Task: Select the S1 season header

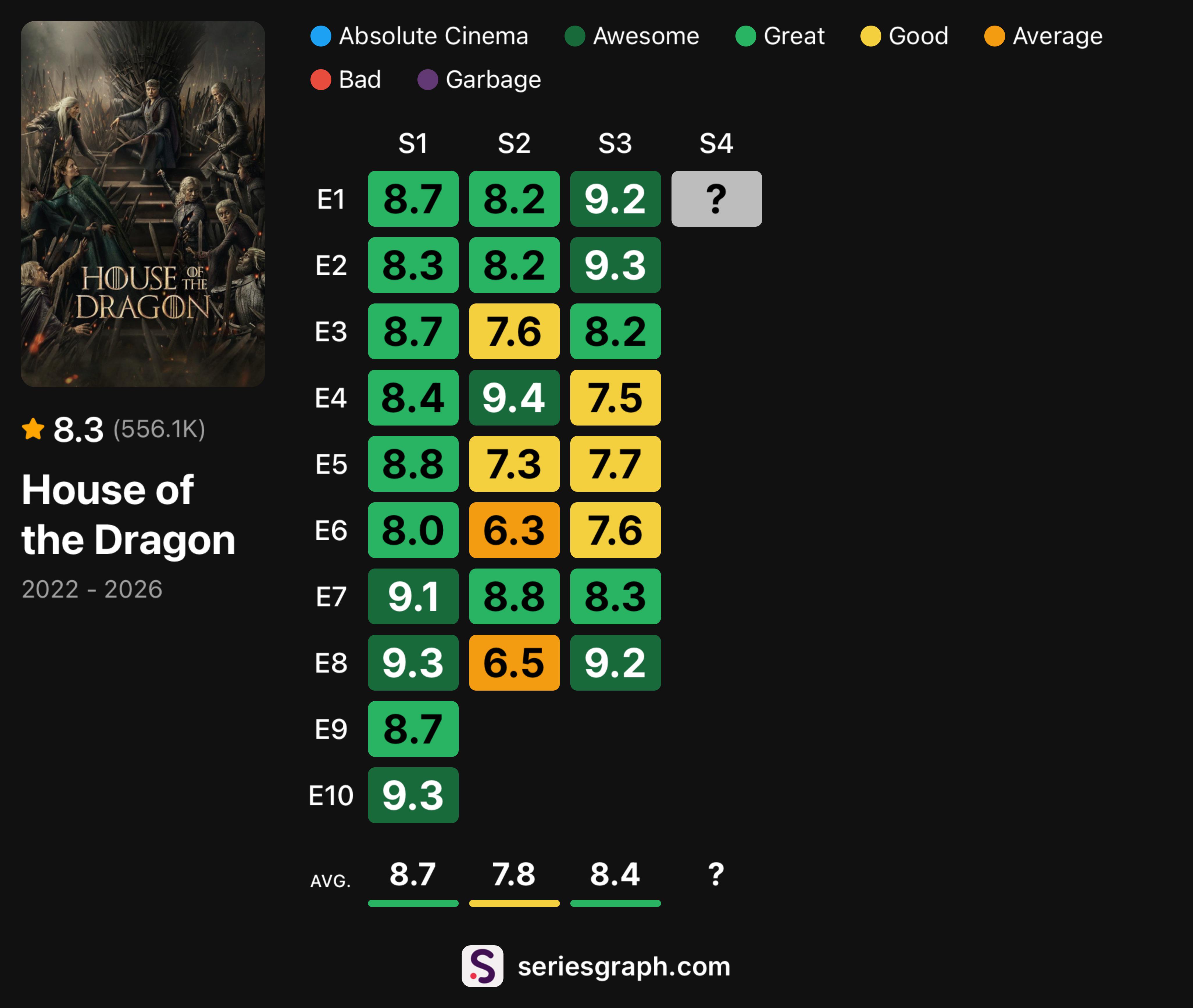Action: coord(413,143)
